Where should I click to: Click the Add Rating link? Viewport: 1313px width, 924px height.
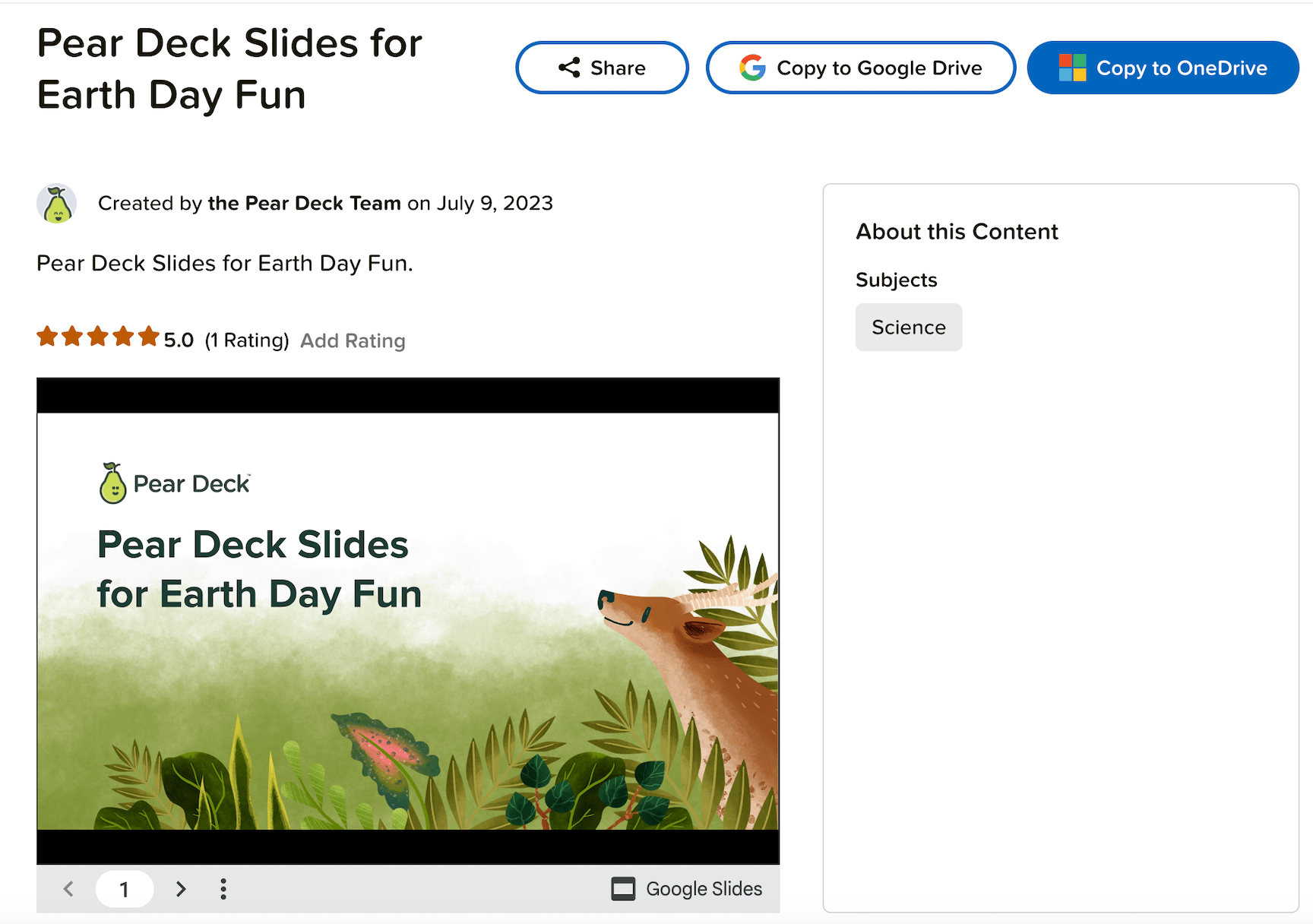click(353, 340)
